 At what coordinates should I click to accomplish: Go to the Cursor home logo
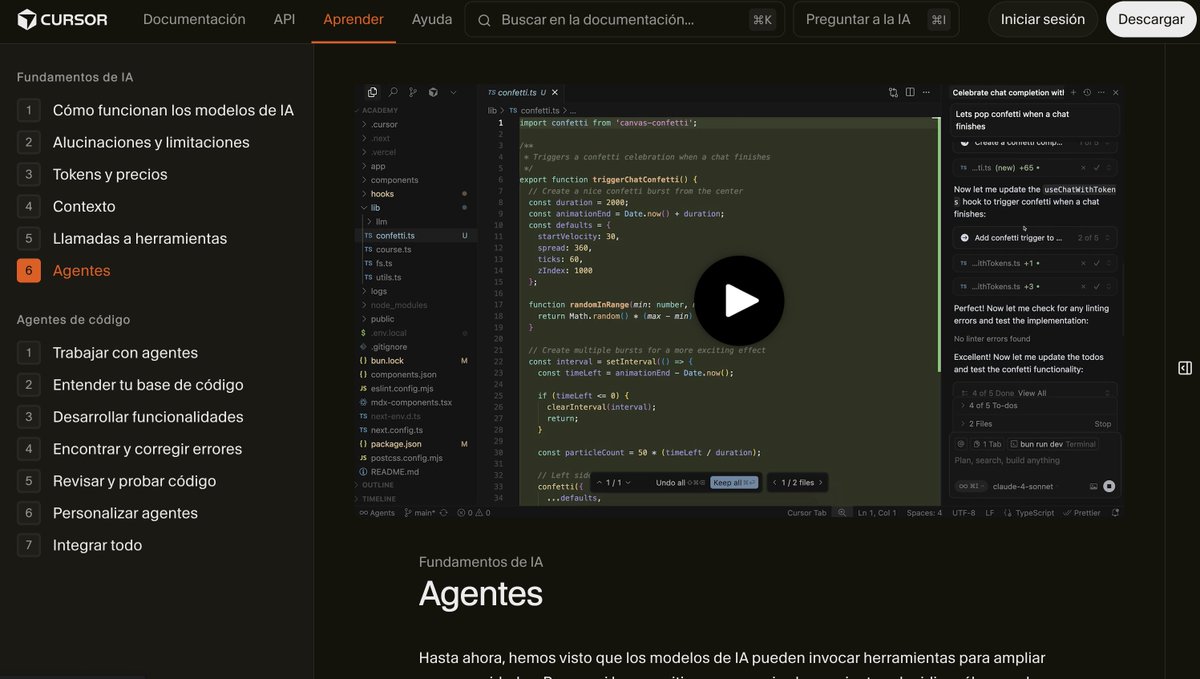[x=62, y=19]
